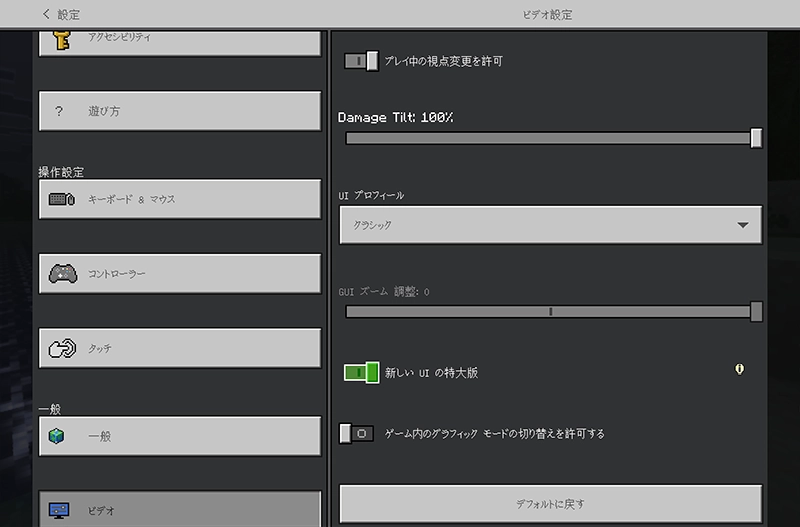Click the dropdown arrow on クラシック
This screenshot has width=800, height=527.
[742, 225]
